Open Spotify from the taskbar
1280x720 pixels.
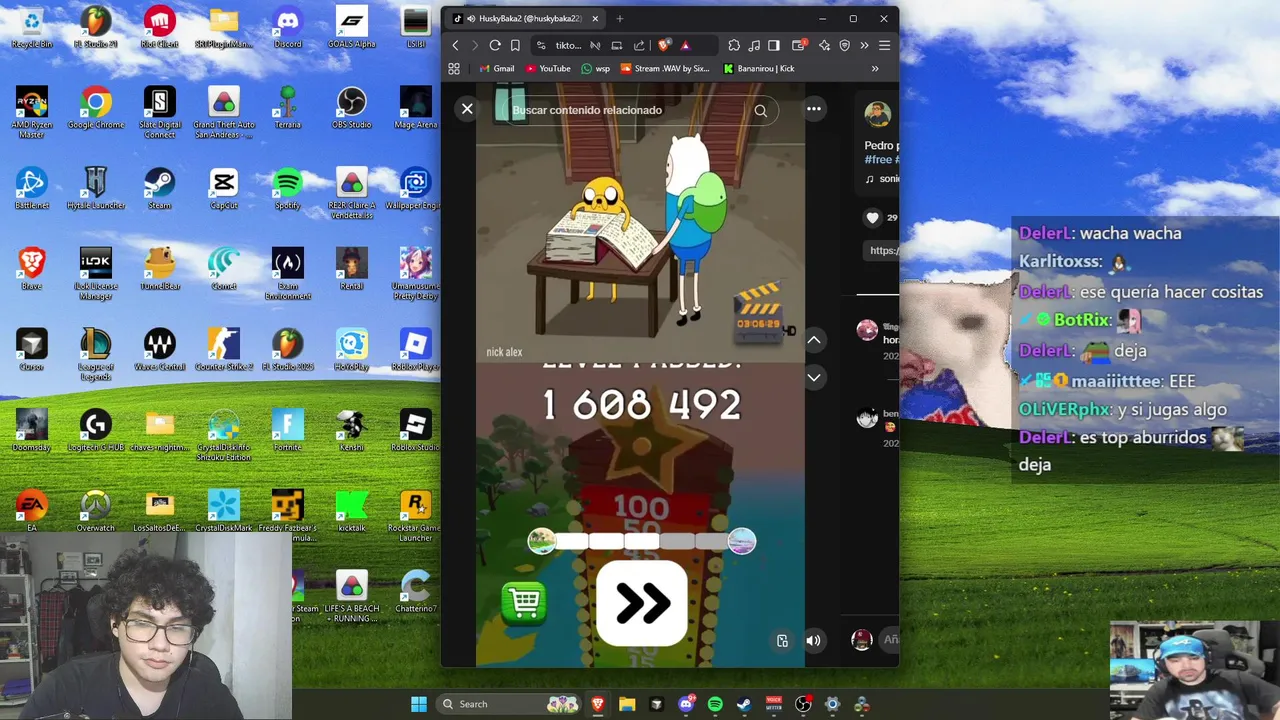pyautogui.click(x=715, y=704)
